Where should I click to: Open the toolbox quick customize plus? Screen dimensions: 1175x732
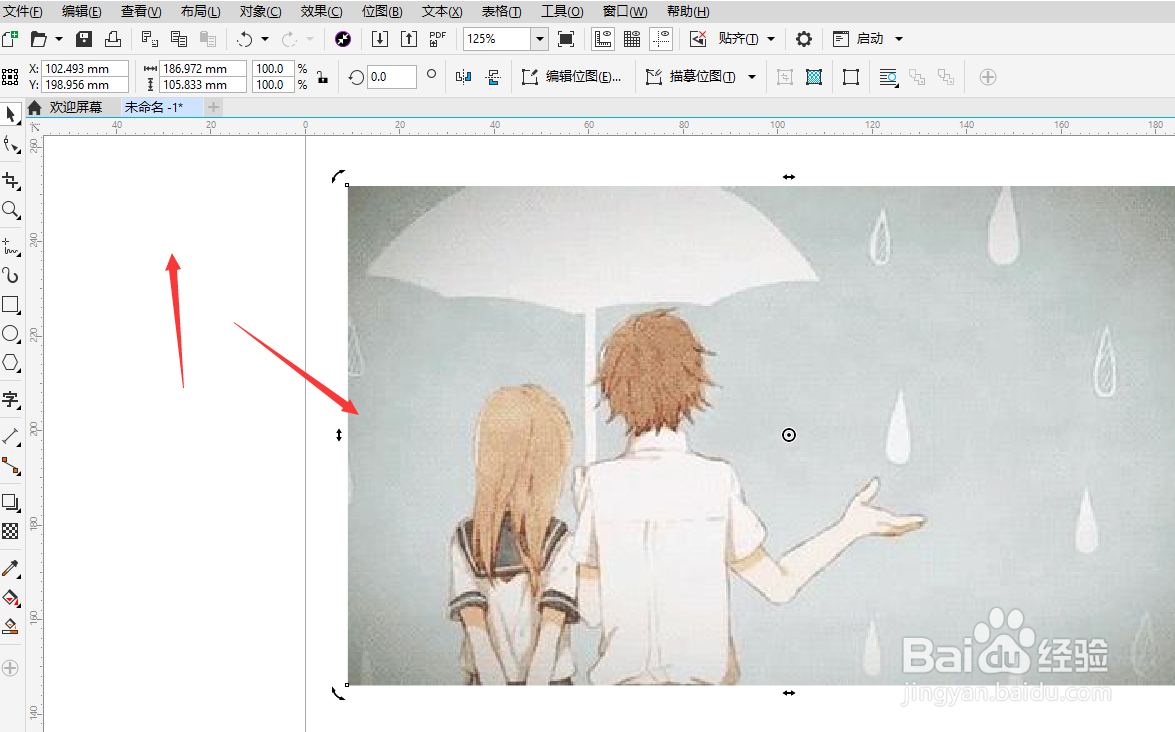10,668
